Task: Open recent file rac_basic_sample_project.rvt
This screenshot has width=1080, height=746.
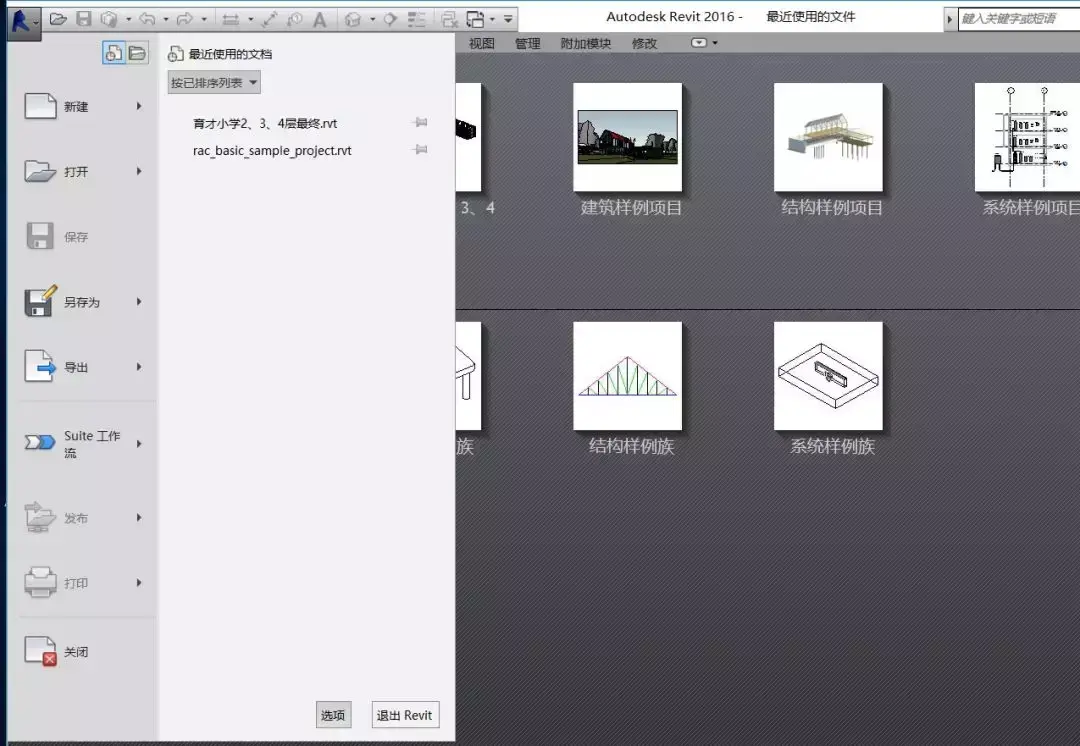Action: (x=272, y=150)
